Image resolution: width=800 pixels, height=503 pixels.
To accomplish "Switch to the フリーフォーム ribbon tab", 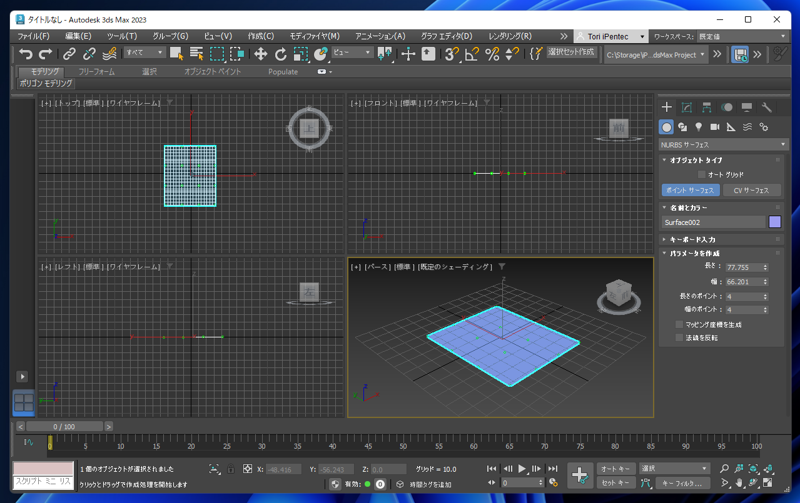I will click(96, 71).
